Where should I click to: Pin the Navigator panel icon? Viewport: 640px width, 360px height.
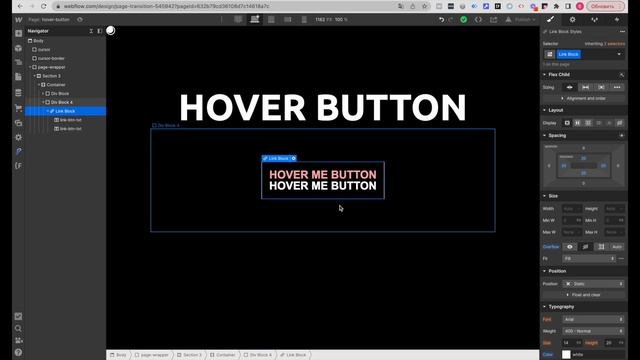pos(100,31)
